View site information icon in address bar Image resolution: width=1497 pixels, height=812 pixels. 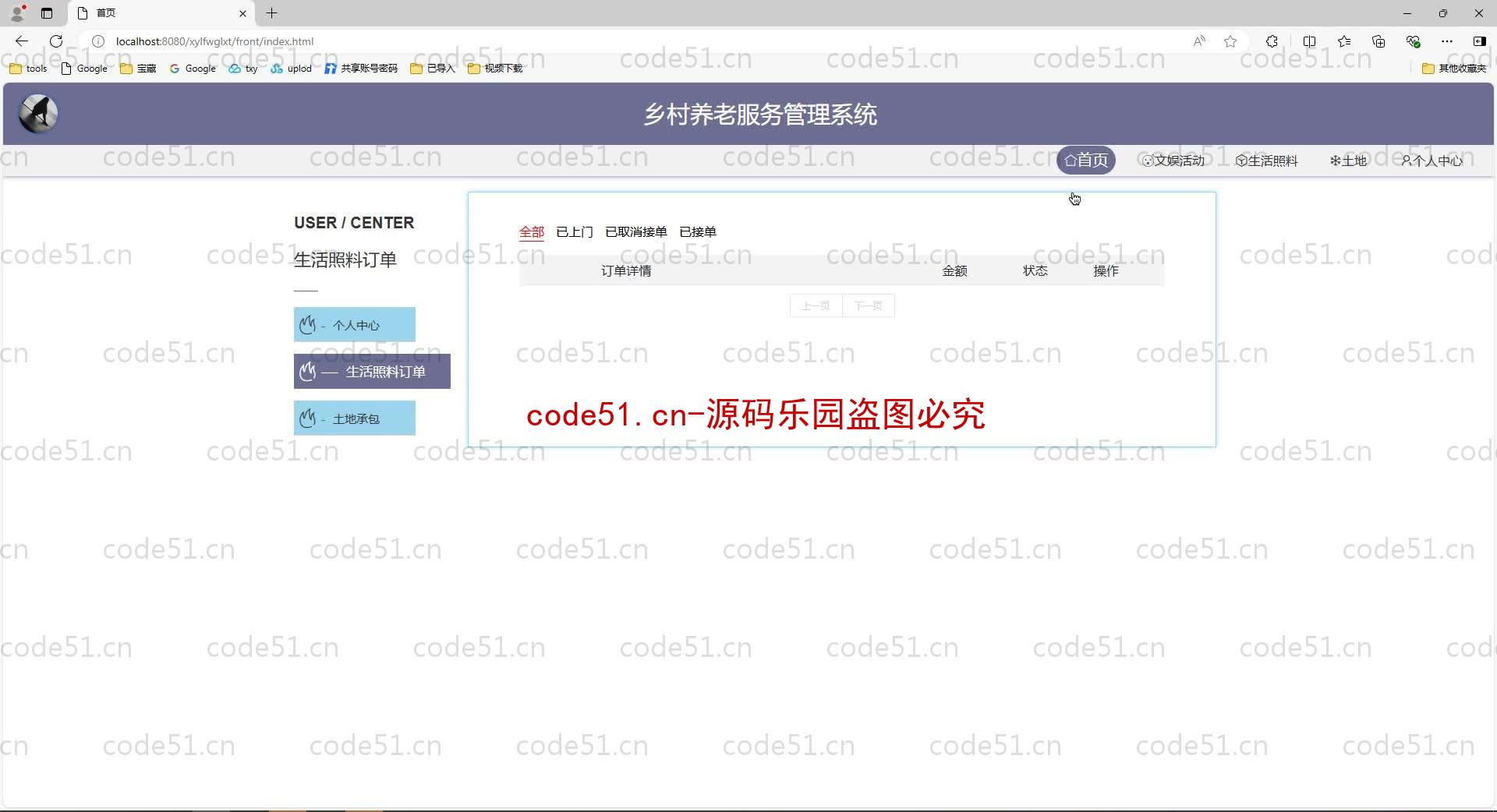pyautogui.click(x=98, y=41)
